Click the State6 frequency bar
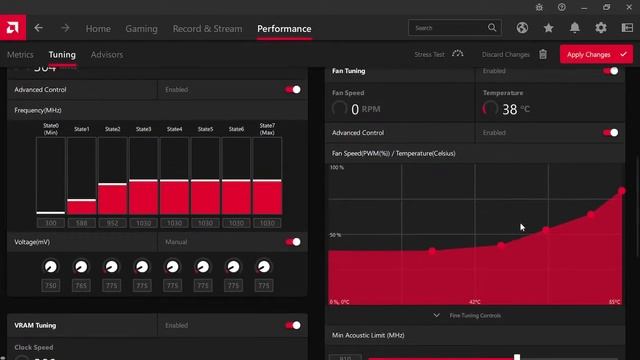Image resolution: width=640 pixels, height=360 pixels. click(x=236, y=176)
